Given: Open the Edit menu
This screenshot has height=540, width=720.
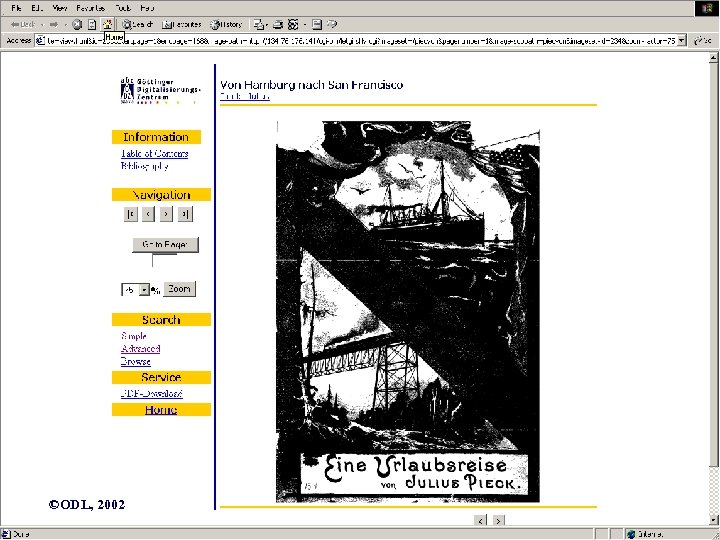Looking at the screenshot, I should tap(37, 8).
